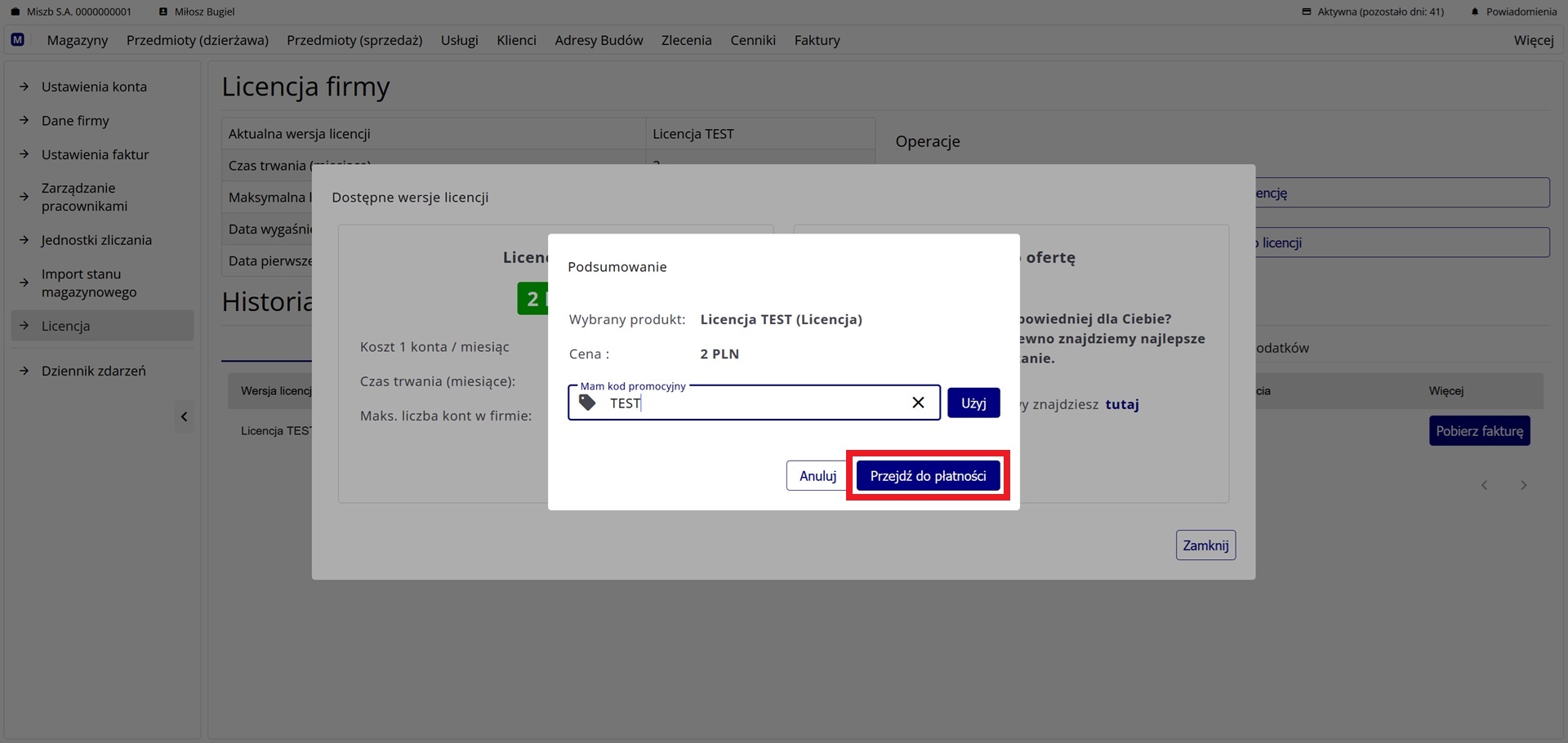Click the active license status icon
The width and height of the screenshot is (1568, 743).
tap(1307, 11)
